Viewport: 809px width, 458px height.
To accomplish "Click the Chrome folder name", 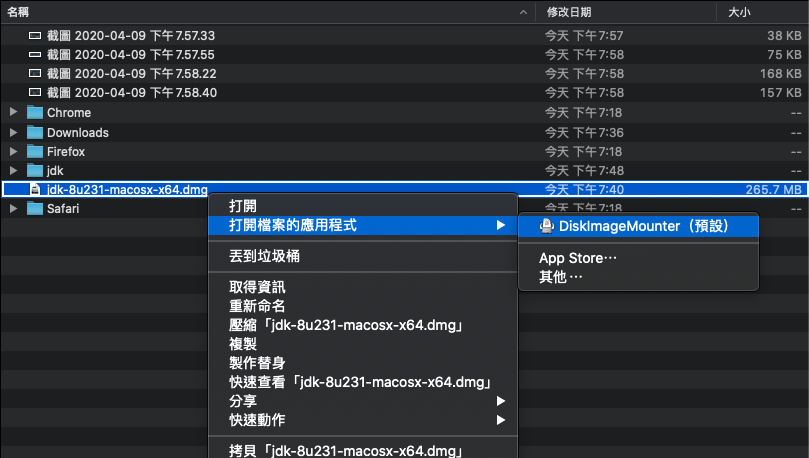I will point(69,112).
